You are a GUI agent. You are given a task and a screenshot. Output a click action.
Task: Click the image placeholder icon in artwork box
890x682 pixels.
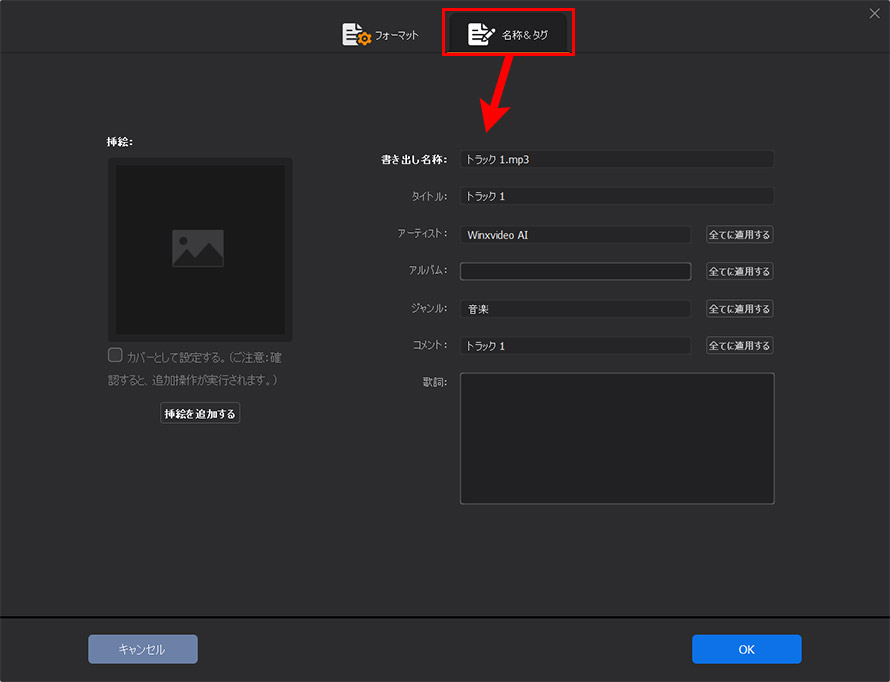point(198,248)
